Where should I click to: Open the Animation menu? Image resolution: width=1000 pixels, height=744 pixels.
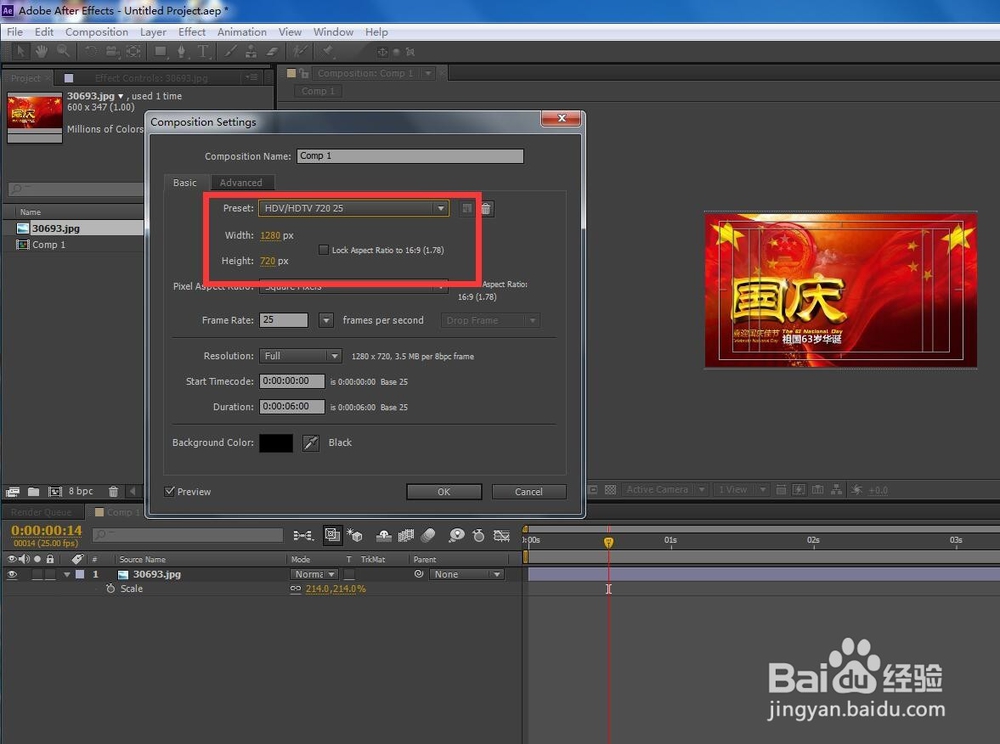pyautogui.click(x=242, y=32)
